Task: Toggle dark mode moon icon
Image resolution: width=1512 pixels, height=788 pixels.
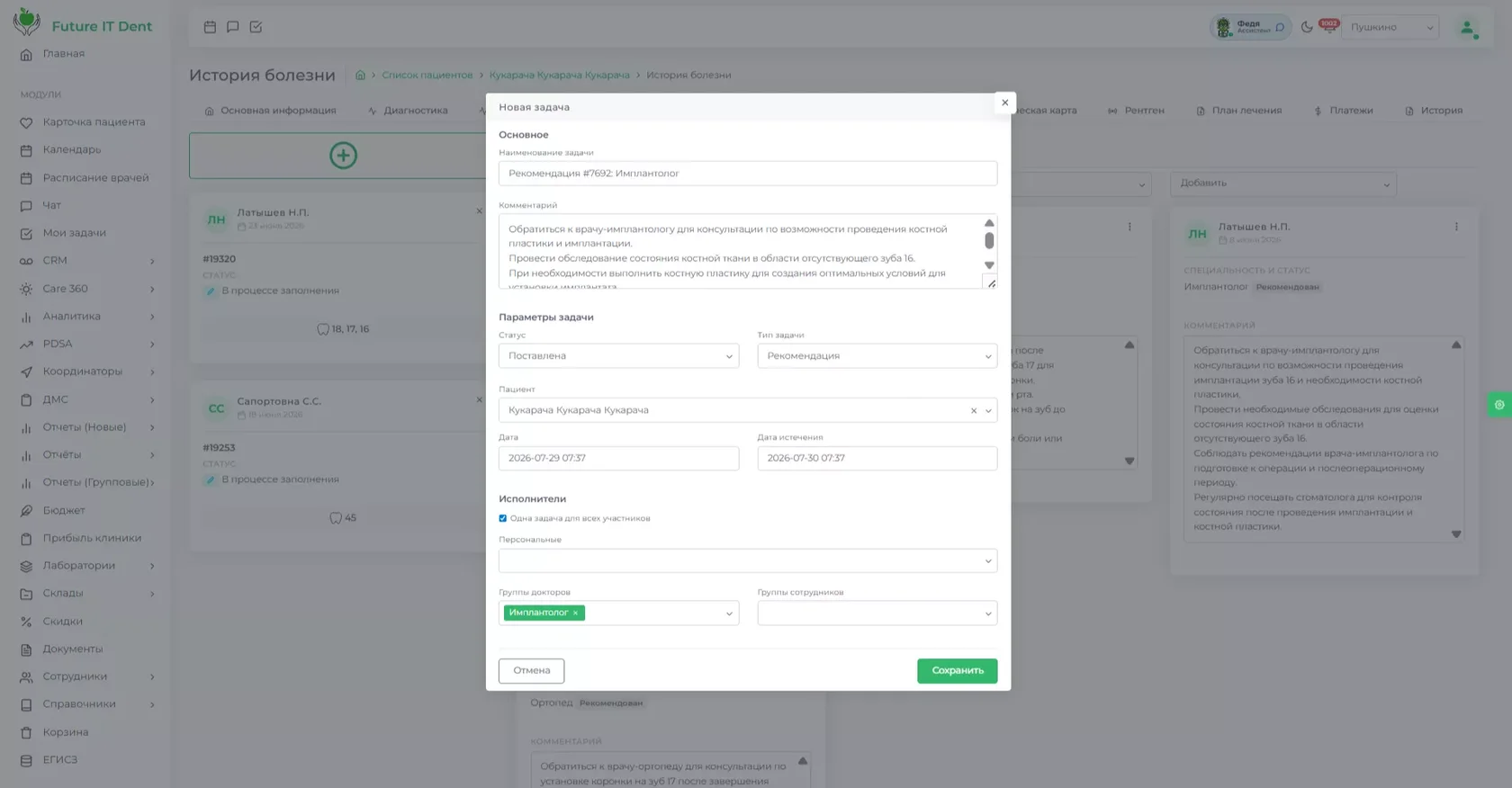Action: point(1307,27)
